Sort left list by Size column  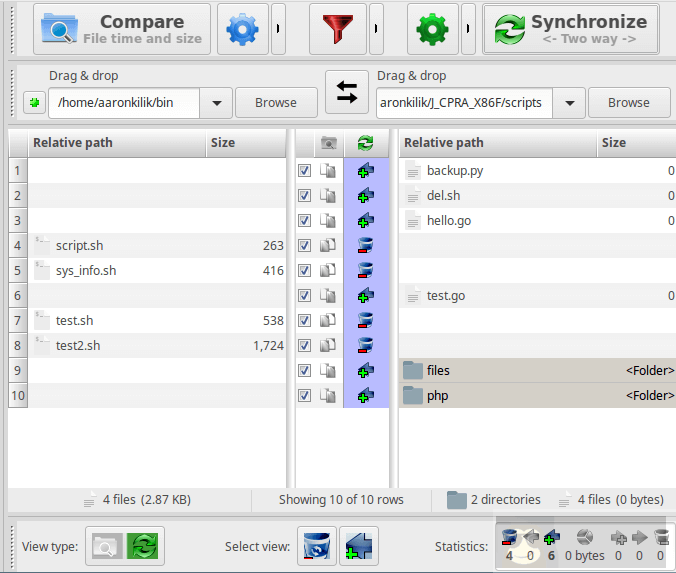(246, 143)
